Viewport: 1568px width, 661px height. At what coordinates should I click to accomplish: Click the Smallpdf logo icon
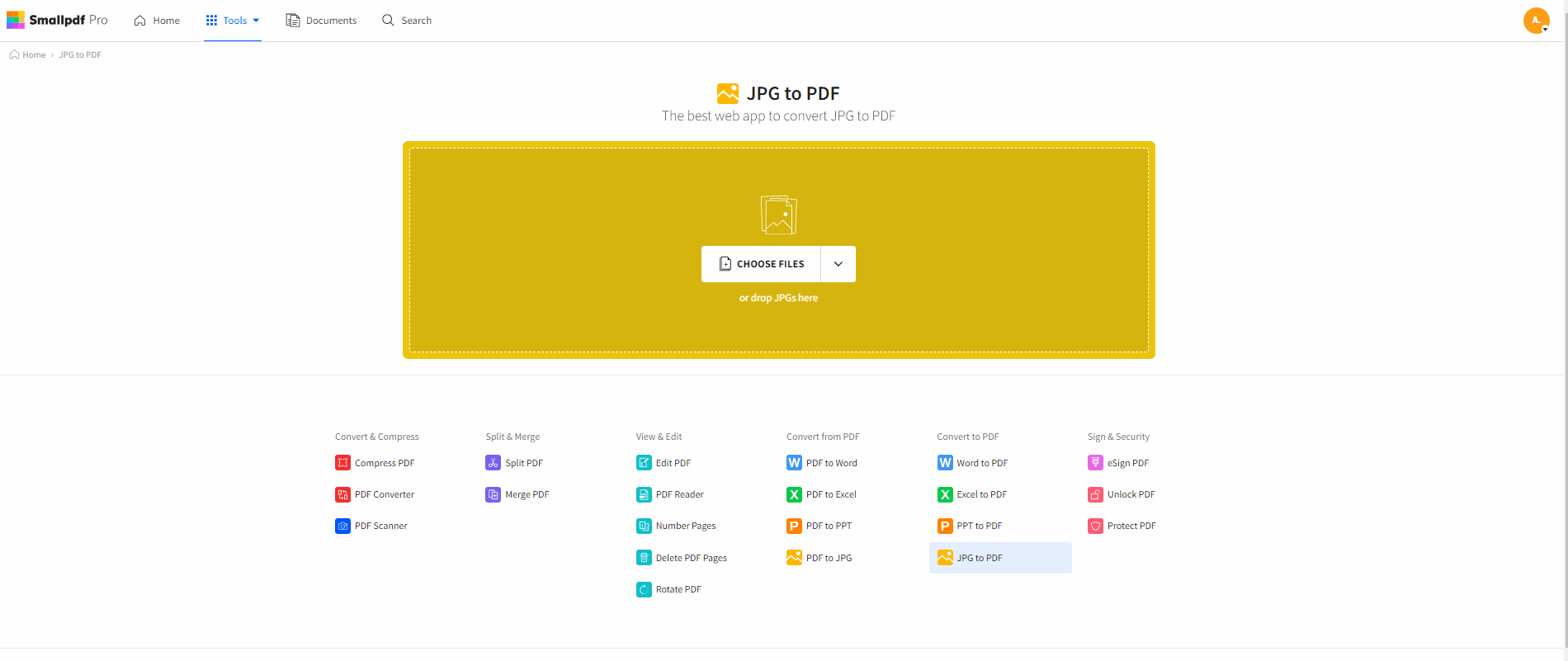pos(16,20)
